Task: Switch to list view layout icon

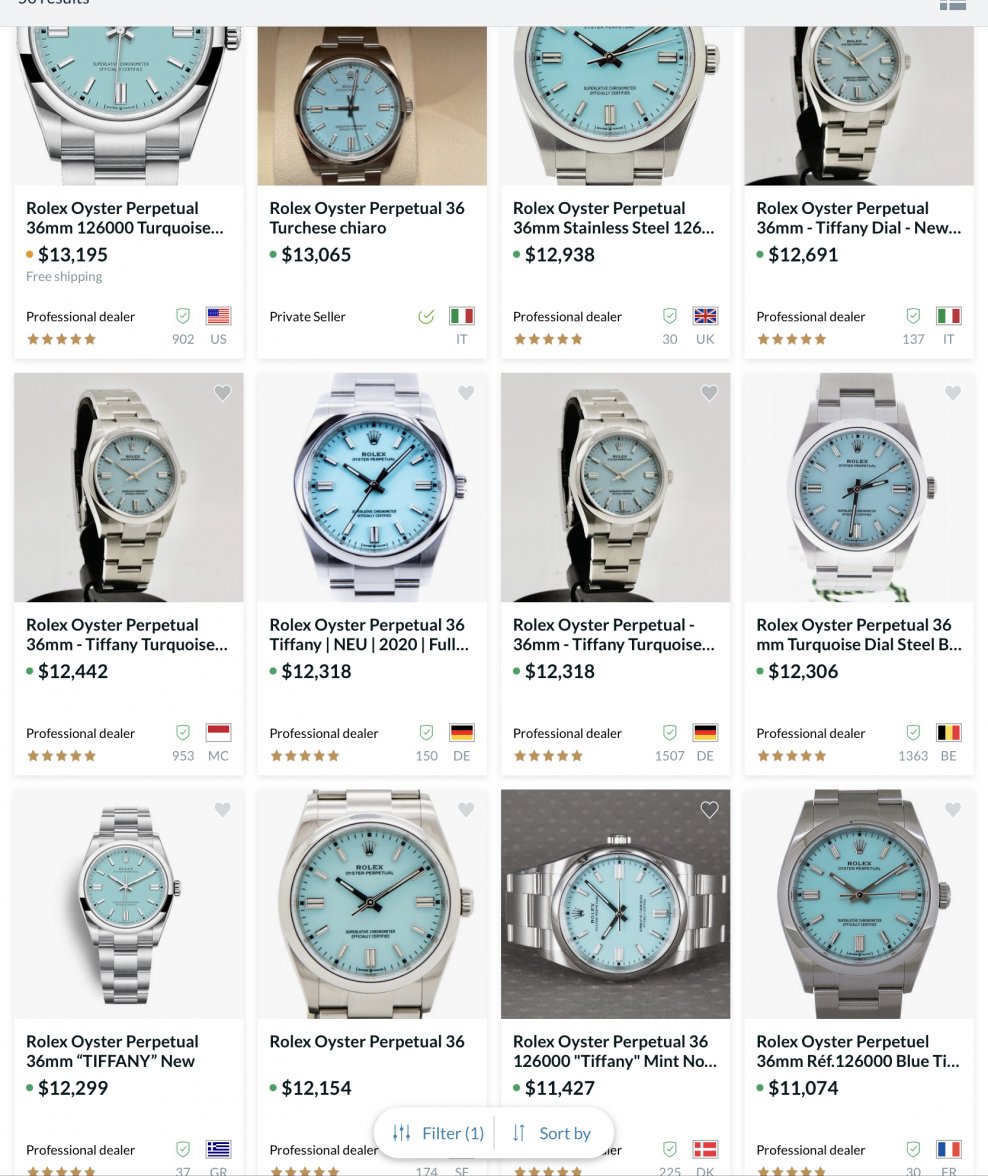Action: click(953, 4)
